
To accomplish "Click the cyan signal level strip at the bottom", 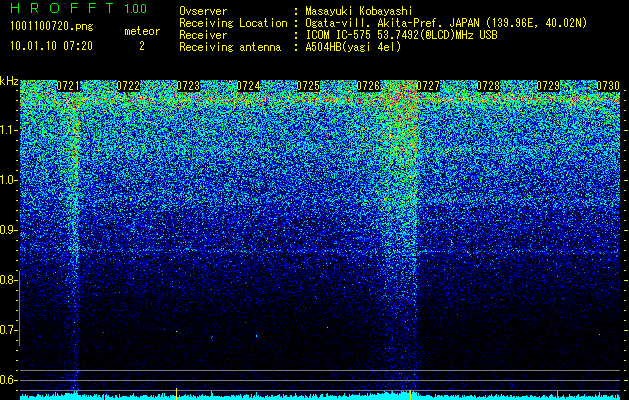I will coord(320,396).
